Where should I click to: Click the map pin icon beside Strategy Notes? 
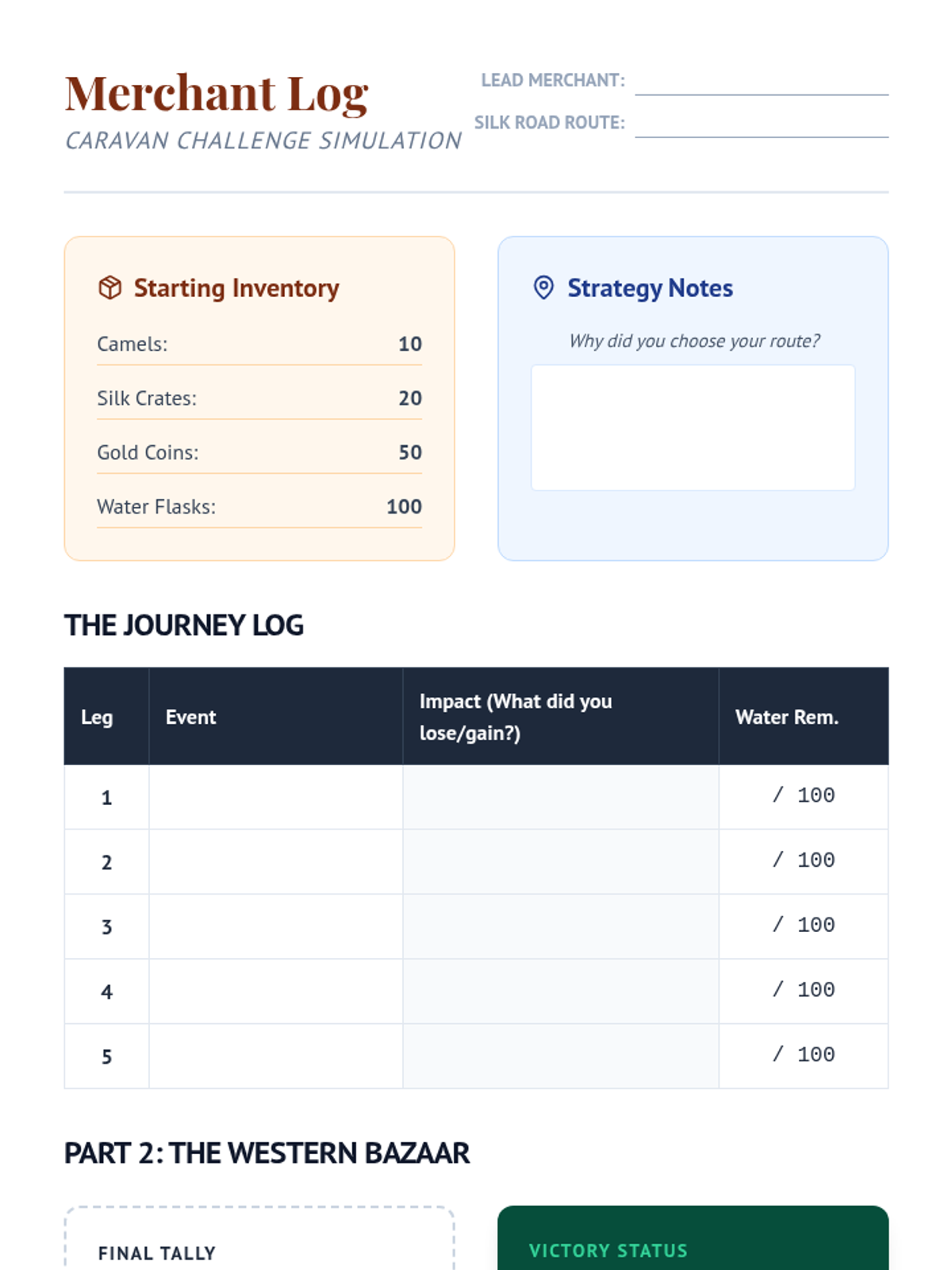(543, 287)
